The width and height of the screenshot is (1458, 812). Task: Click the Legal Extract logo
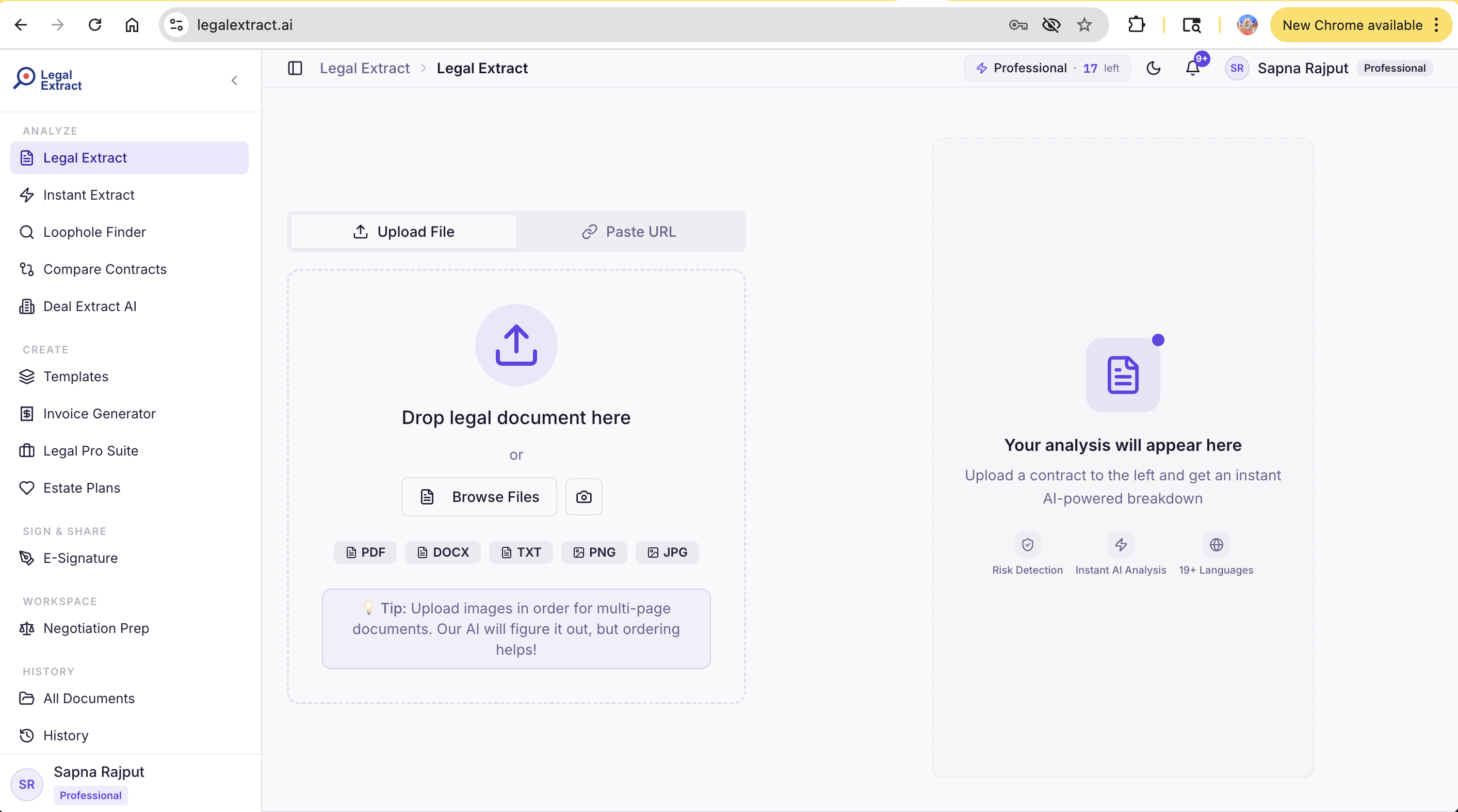[48, 80]
